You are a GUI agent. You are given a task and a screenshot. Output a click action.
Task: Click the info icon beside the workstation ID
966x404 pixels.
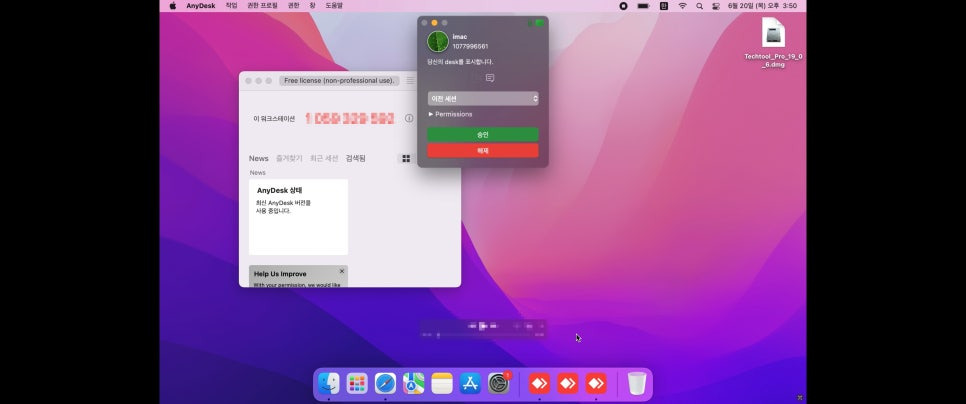click(x=409, y=118)
